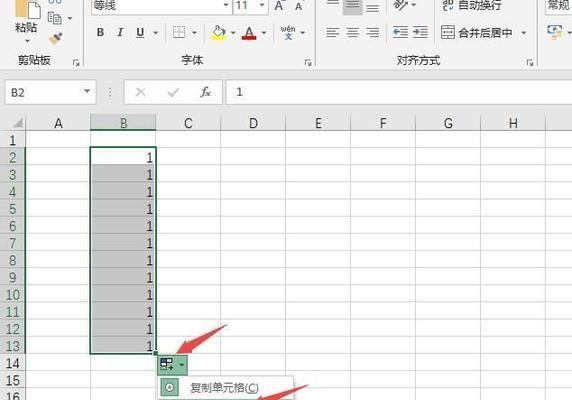Open the fill color dropdown arrow
The width and height of the screenshot is (572, 400).
233,33
